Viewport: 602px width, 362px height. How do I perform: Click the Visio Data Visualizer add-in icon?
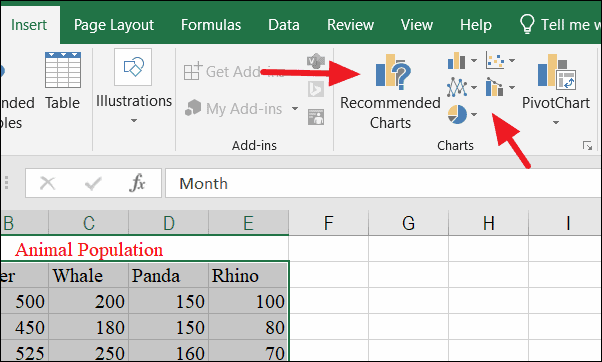[x=316, y=61]
